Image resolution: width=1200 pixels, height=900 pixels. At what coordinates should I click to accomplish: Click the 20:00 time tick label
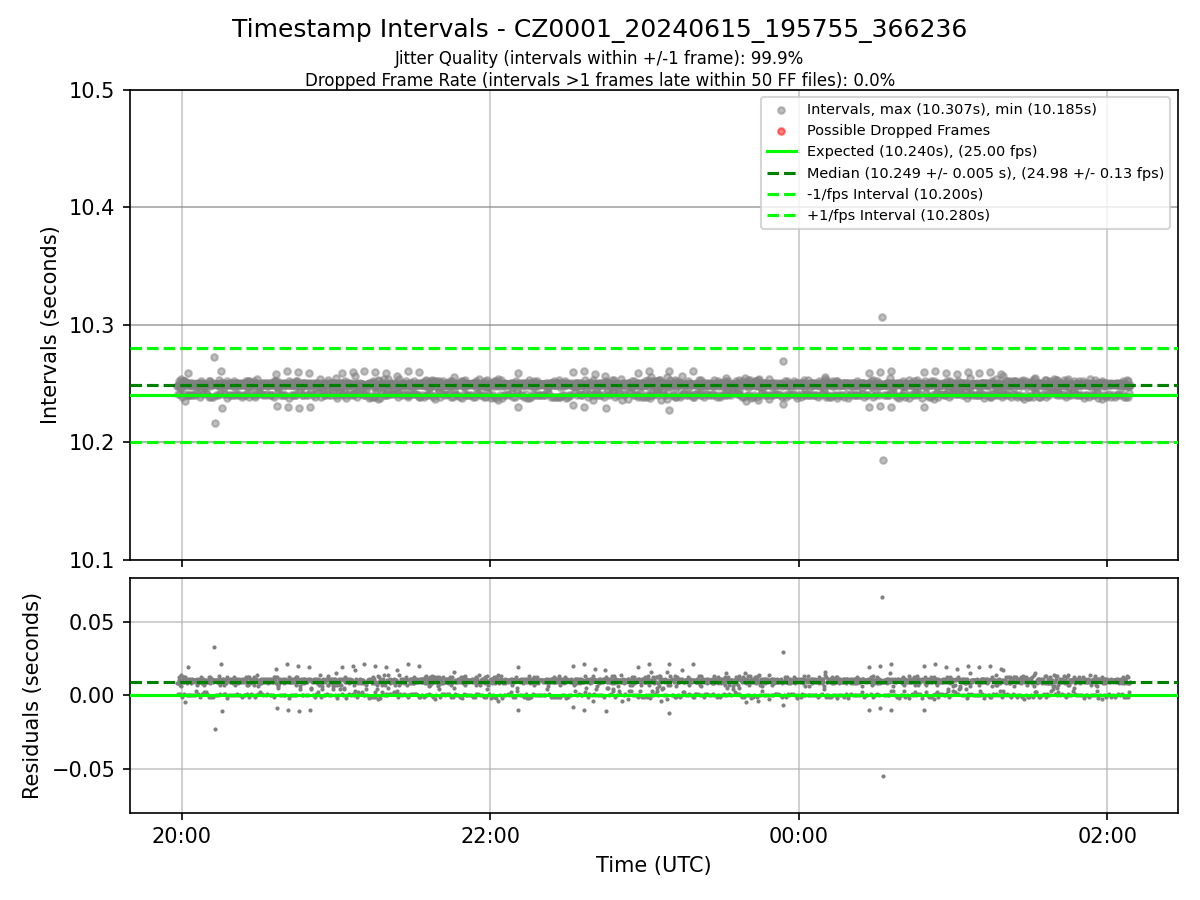pos(181,834)
